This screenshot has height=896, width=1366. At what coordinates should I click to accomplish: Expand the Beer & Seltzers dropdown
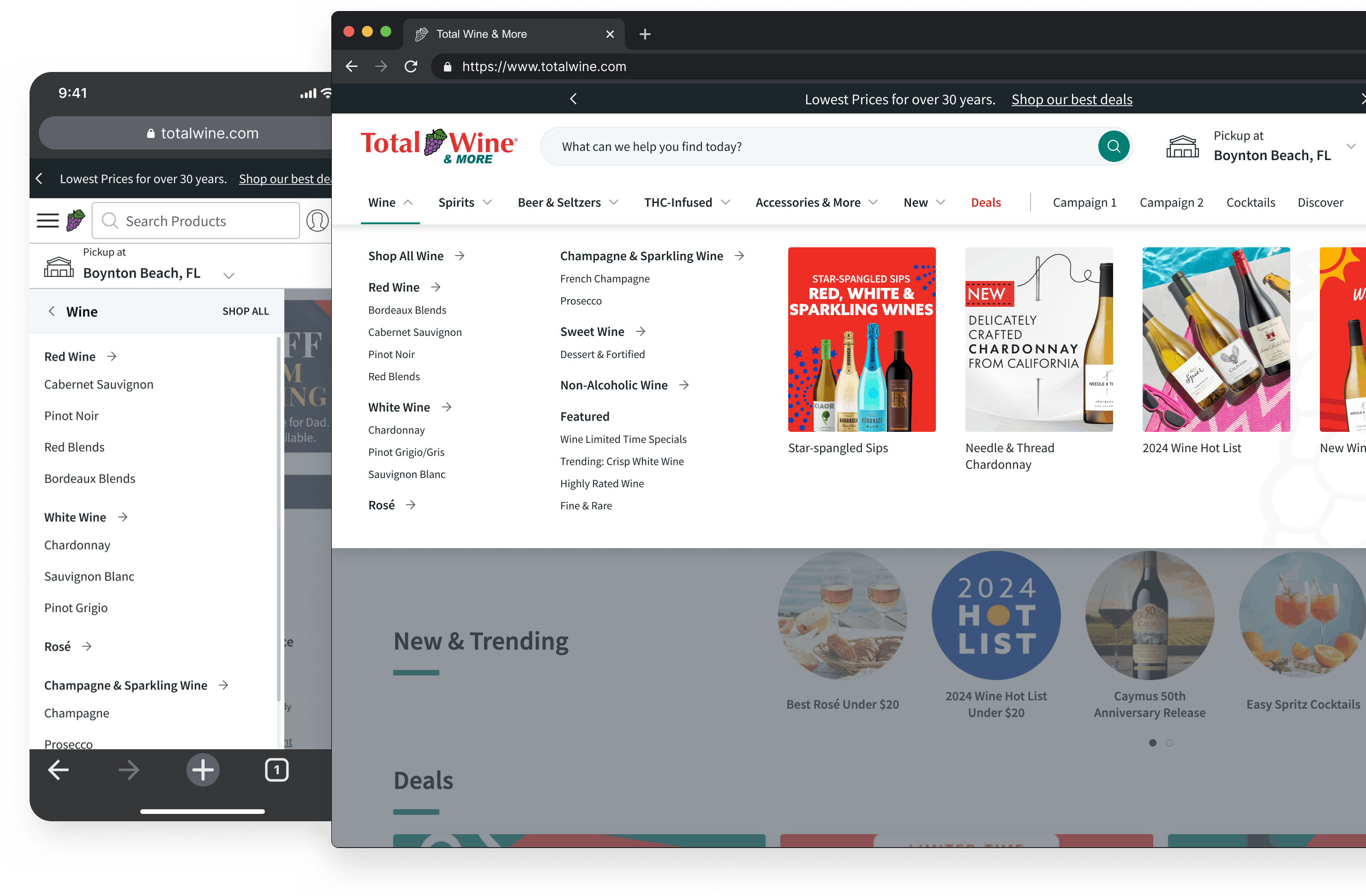coord(568,203)
